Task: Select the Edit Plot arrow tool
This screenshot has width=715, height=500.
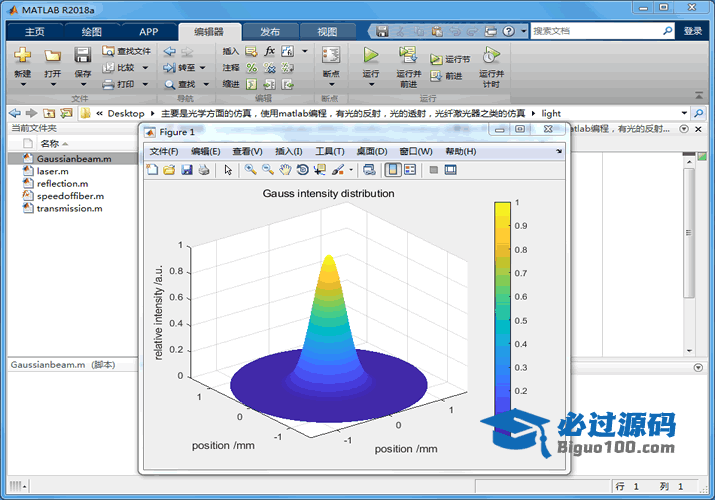Action: 228,170
